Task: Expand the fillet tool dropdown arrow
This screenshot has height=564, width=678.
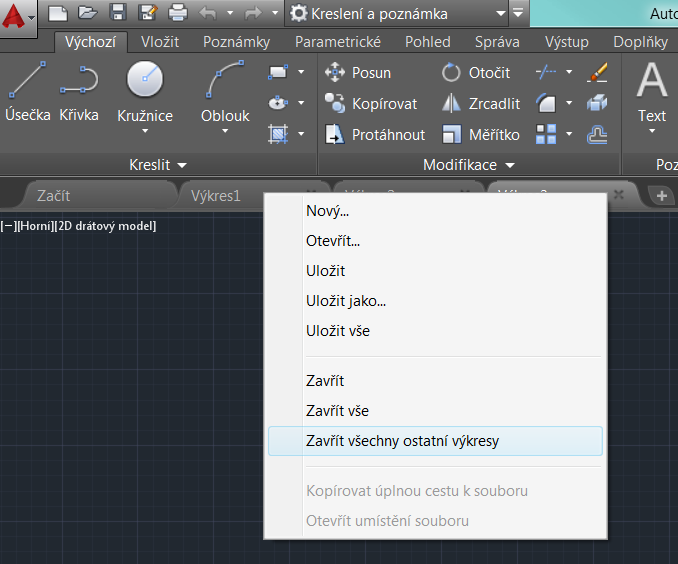Action: (x=569, y=103)
